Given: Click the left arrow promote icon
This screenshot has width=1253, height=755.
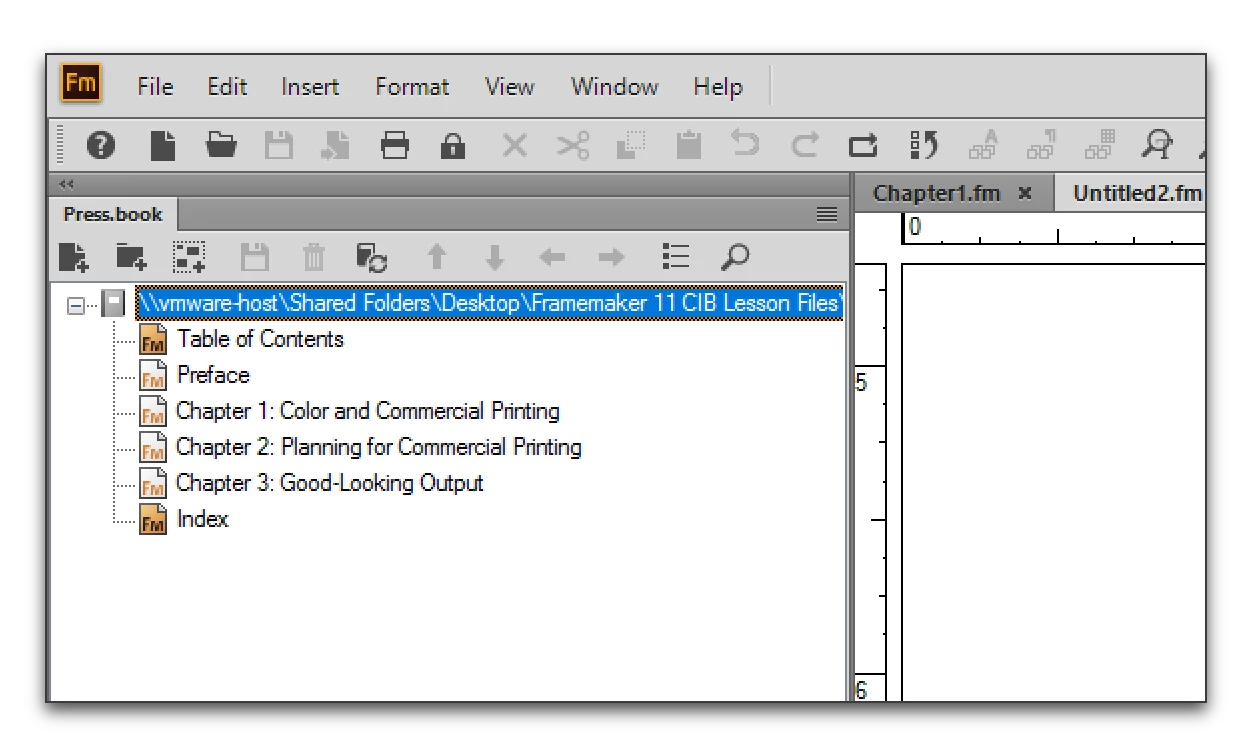Looking at the screenshot, I should (552, 257).
